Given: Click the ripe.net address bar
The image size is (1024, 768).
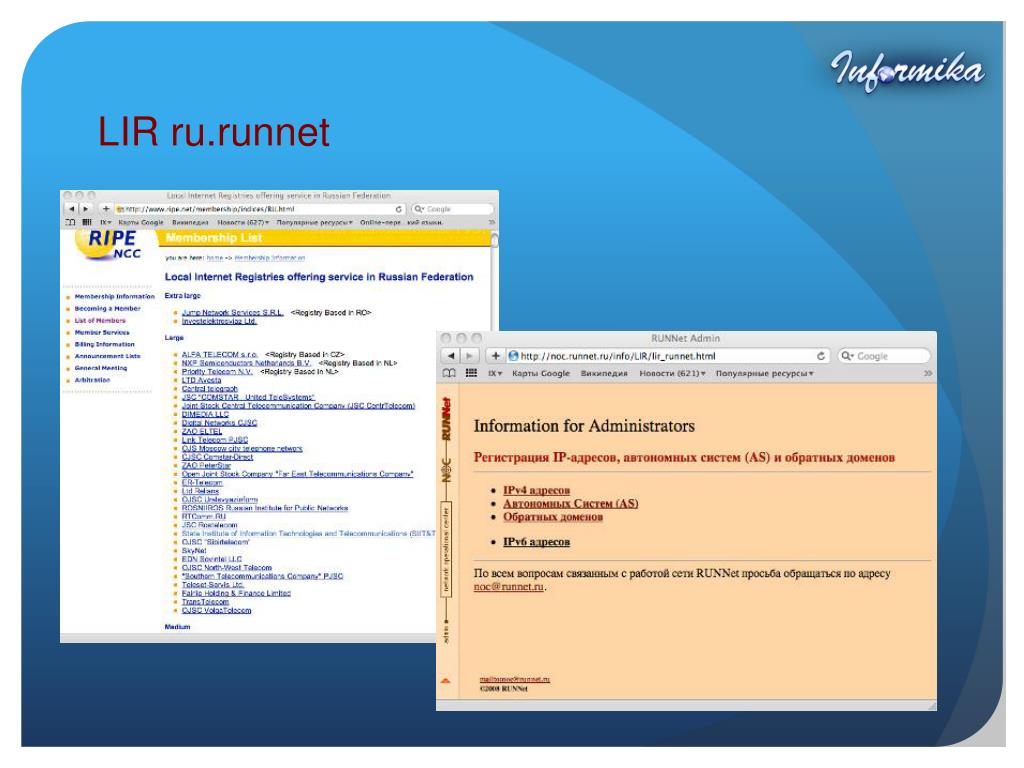Looking at the screenshot, I should tap(260, 209).
